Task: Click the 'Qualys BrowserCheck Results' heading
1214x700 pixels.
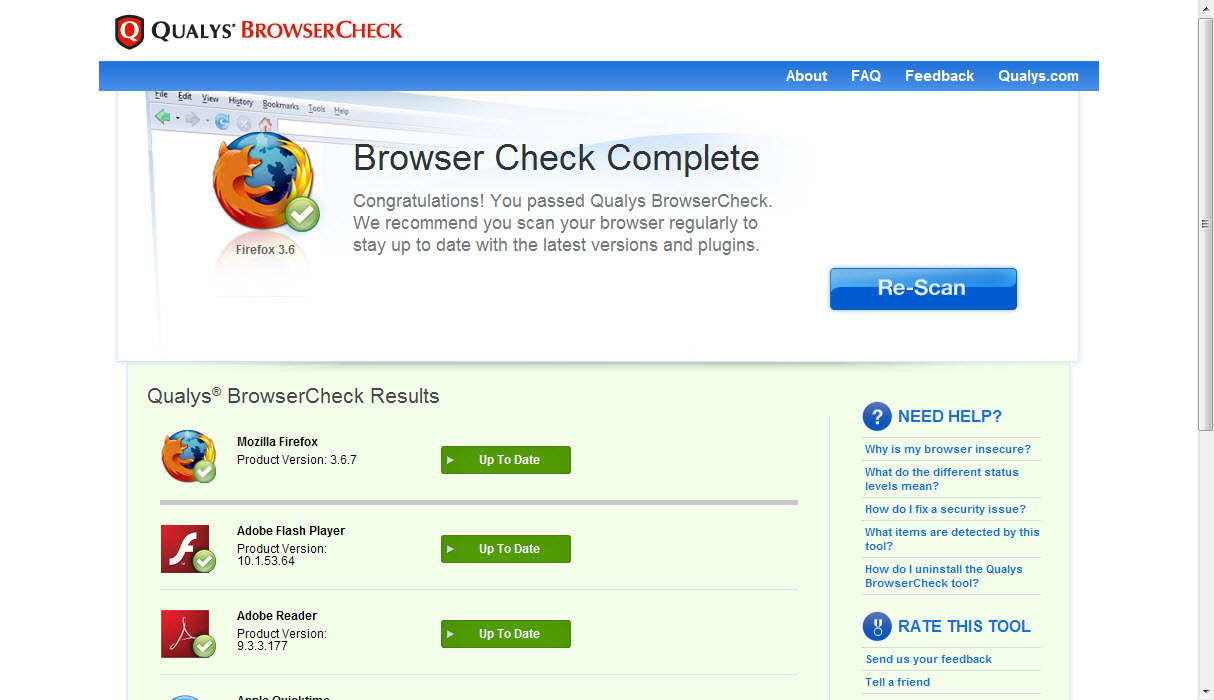Action: 293,396
